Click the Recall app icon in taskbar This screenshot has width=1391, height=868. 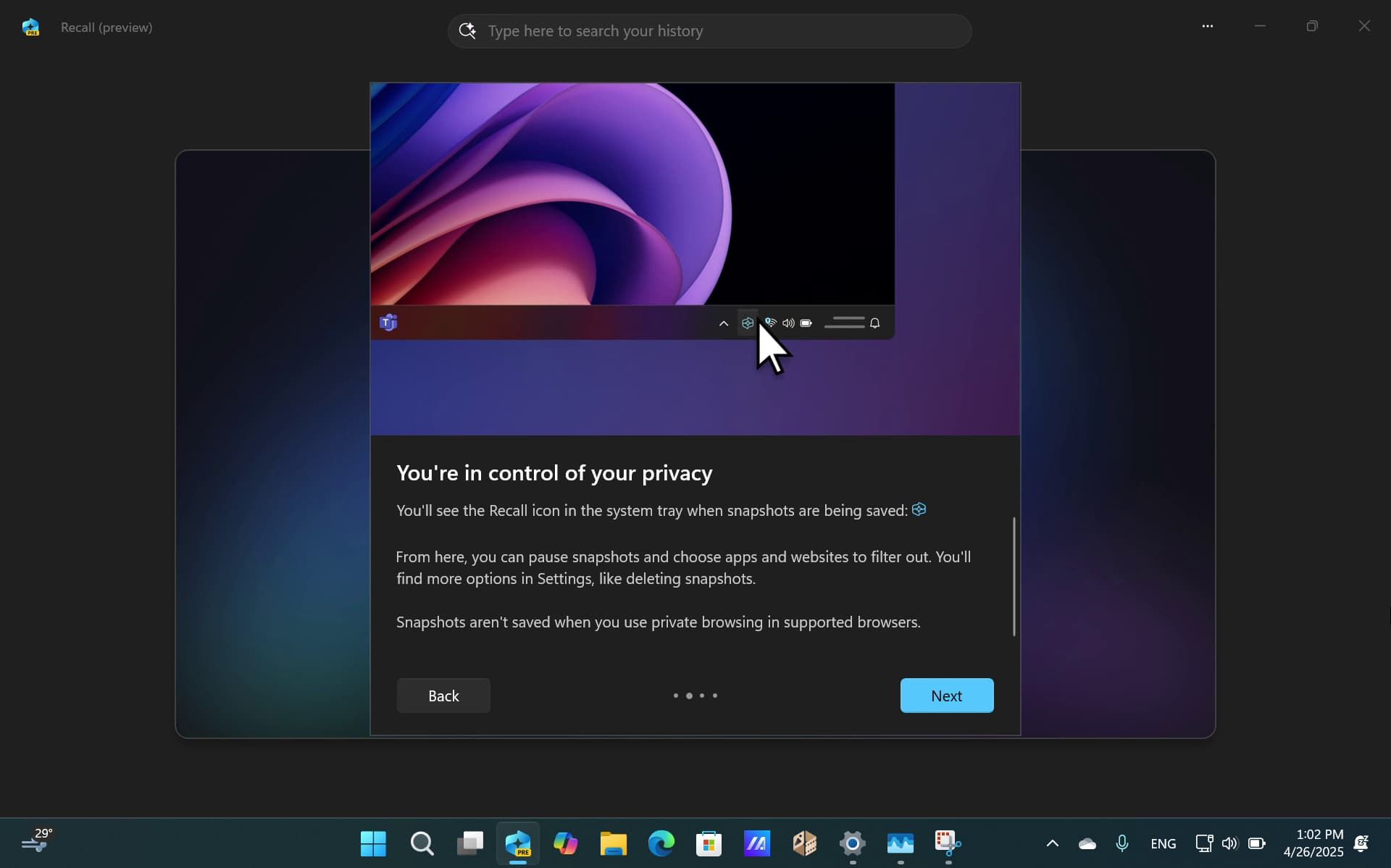[x=518, y=843]
